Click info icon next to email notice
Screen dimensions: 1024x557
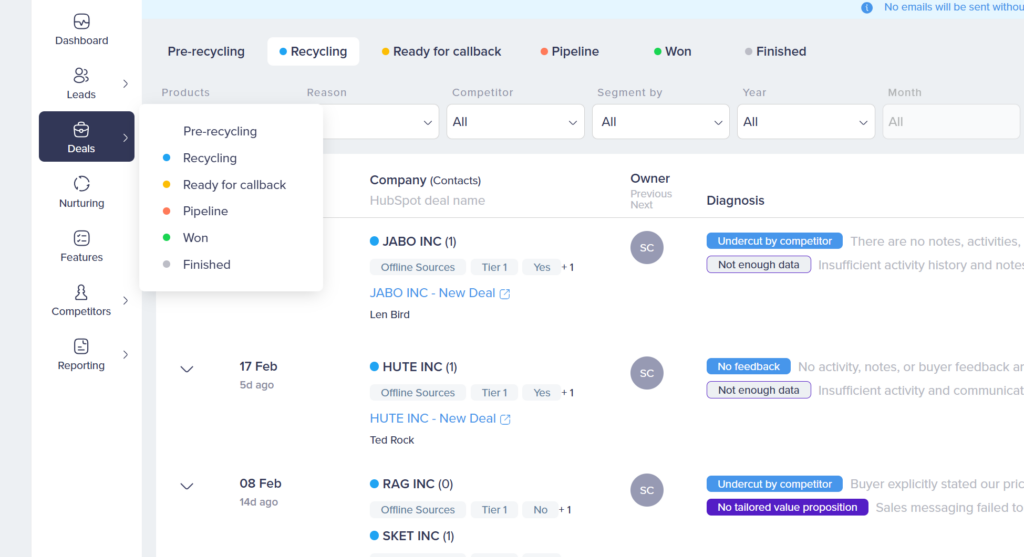tap(867, 7)
